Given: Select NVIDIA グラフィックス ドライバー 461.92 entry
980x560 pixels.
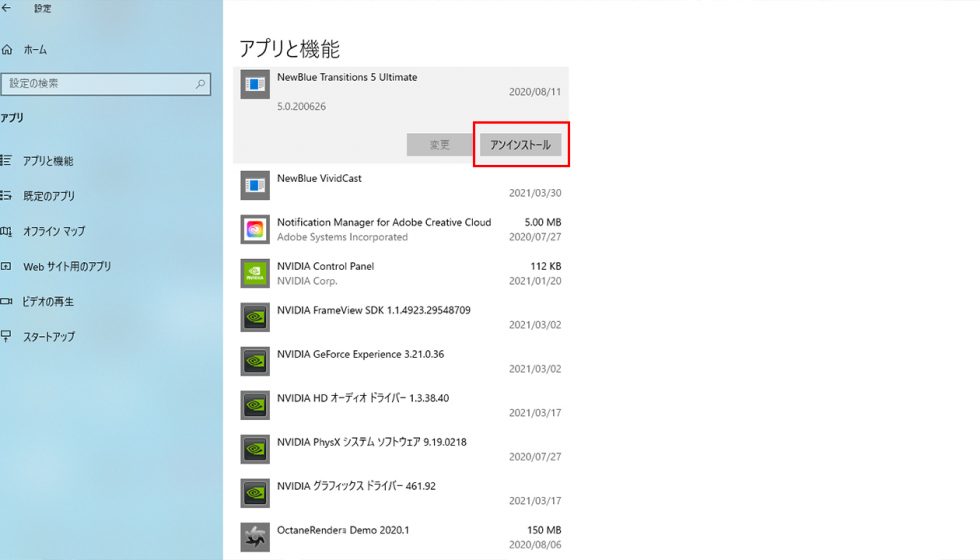Looking at the screenshot, I should (401, 493).
